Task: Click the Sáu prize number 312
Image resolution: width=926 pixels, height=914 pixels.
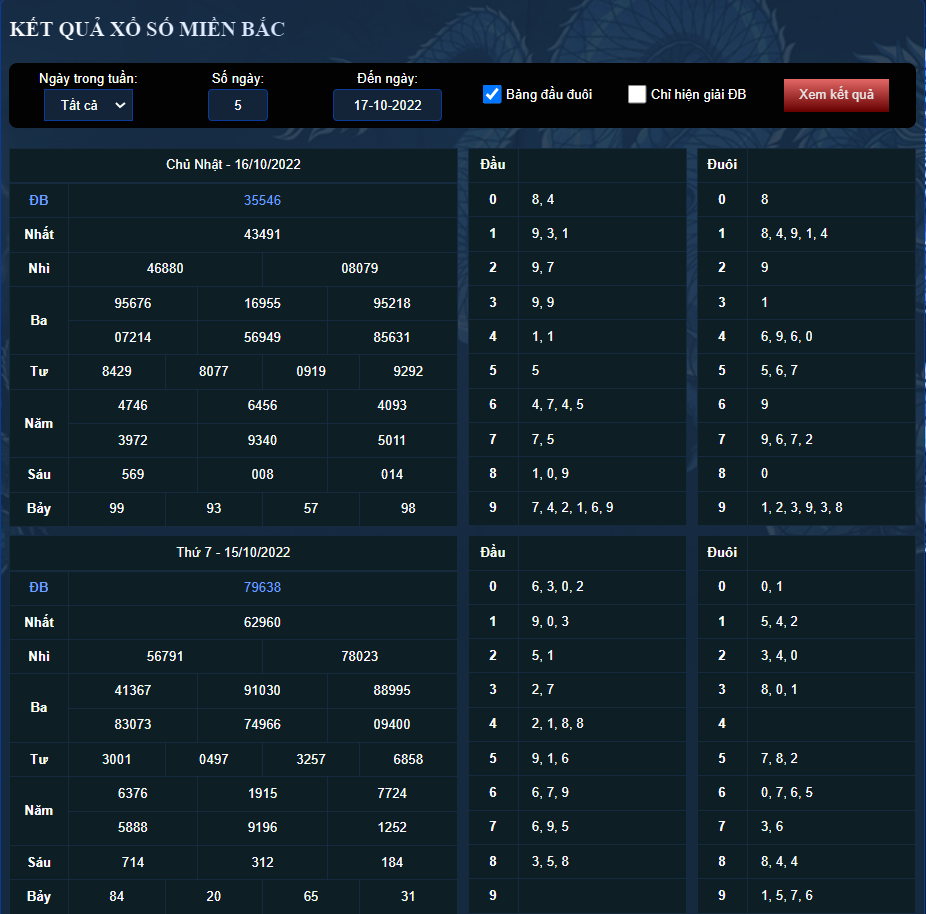Action: coord(262,863)
